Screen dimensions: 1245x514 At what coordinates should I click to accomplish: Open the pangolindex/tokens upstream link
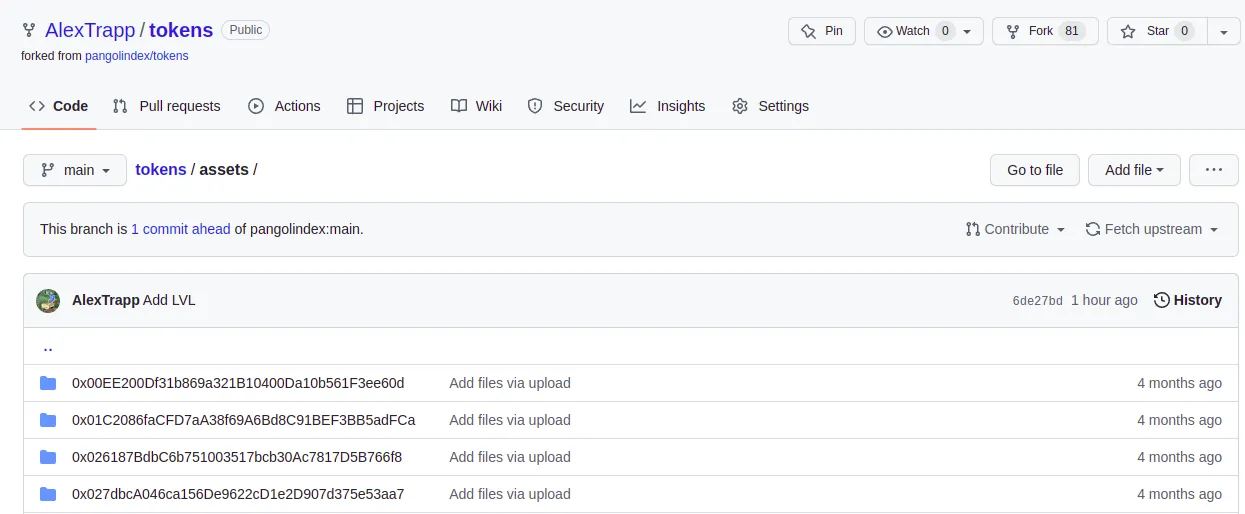point(137,56)
